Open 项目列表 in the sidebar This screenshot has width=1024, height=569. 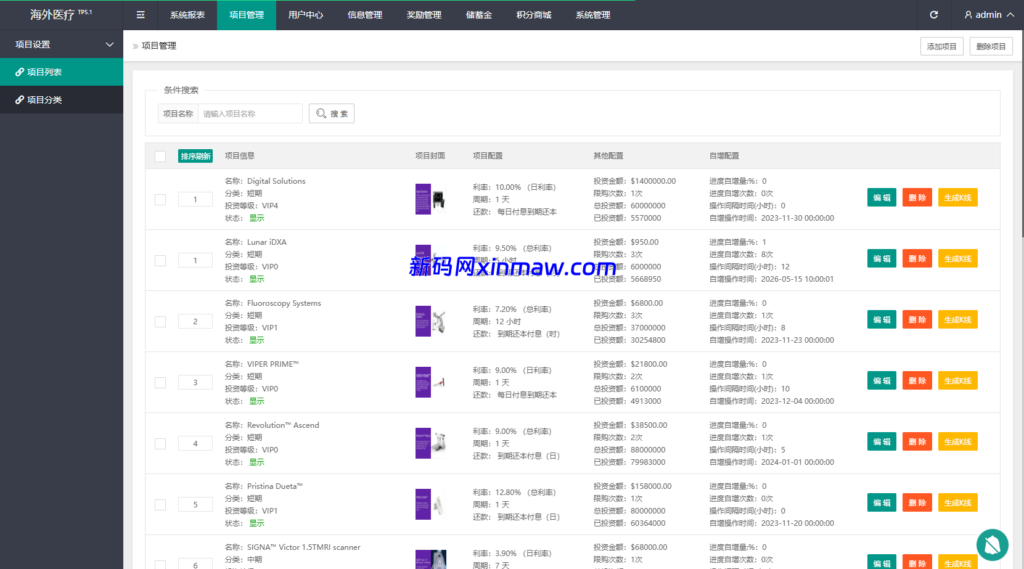(x=61, y=72)
